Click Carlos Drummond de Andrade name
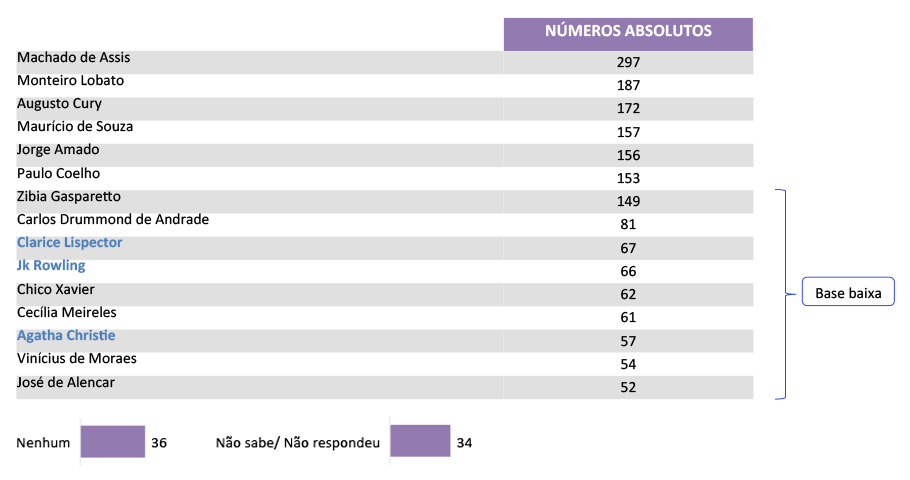 pyautogui.click(x=113, y=220)
